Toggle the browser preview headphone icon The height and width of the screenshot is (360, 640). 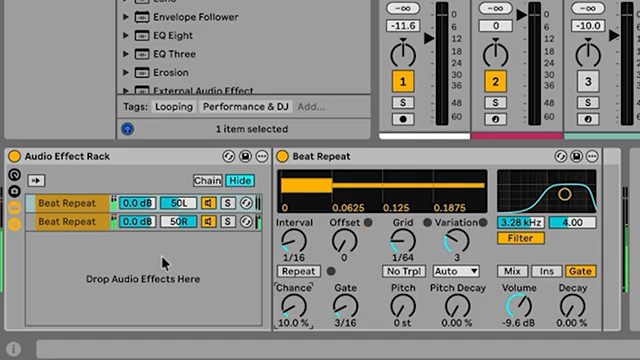coord(127,129)
